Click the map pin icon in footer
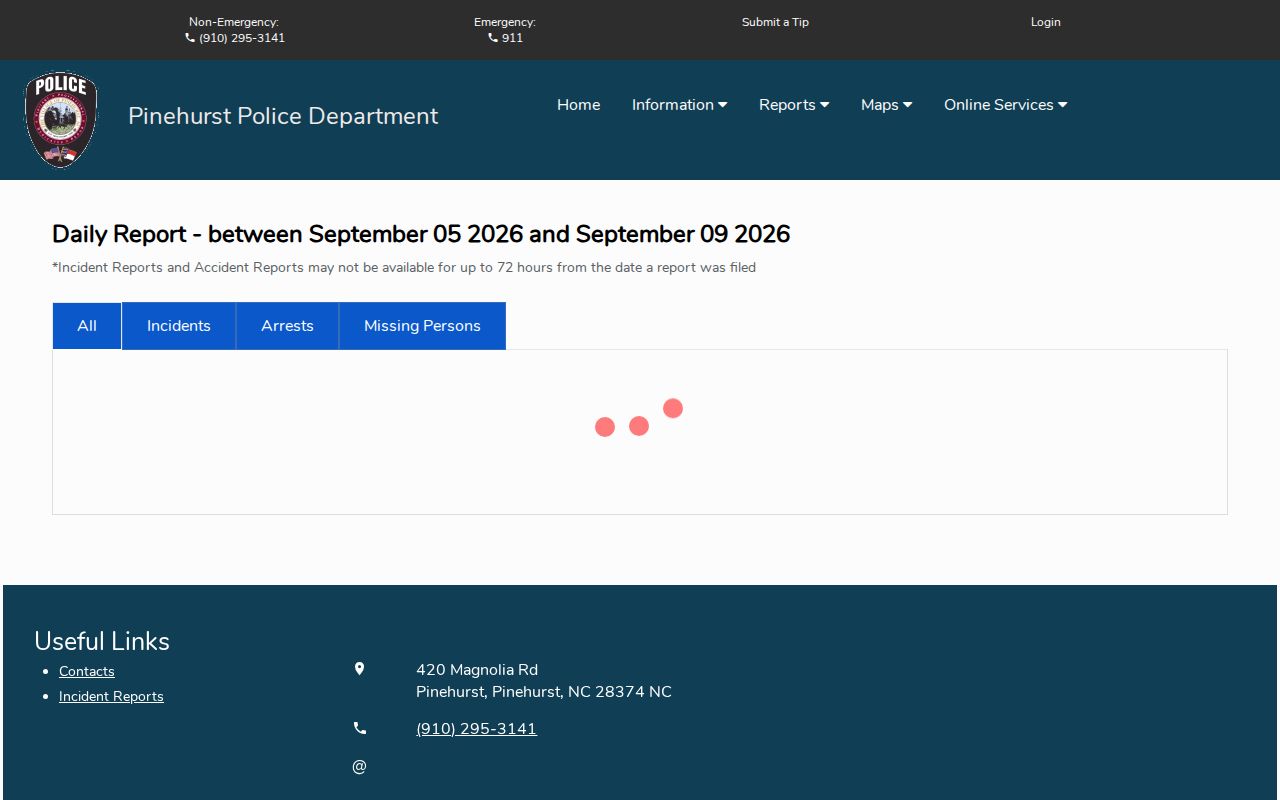This screenshot has height=800, width=1280. click(x=360, y=669)
